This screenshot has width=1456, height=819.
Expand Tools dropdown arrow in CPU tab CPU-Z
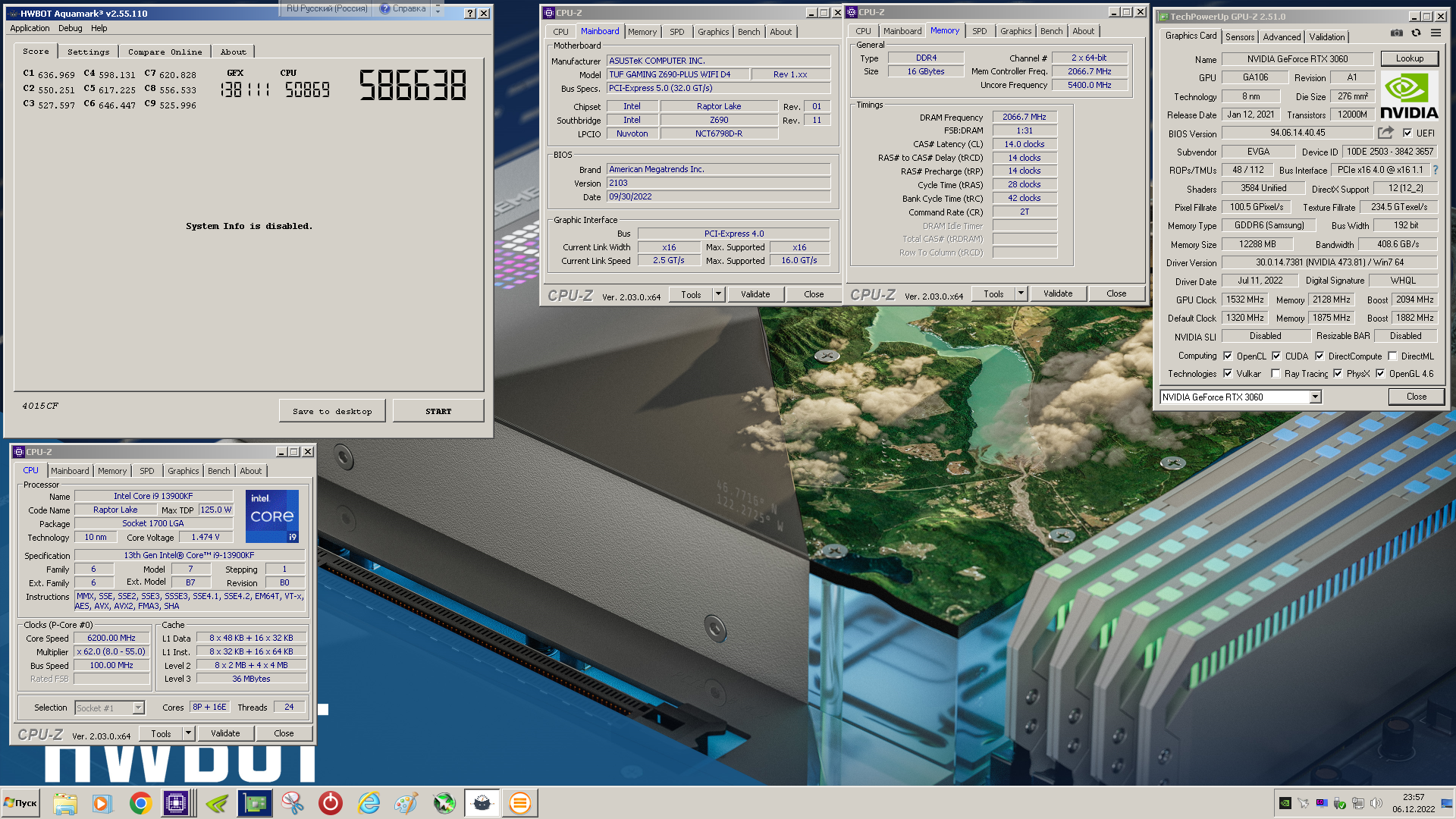(x=188, y=733)
